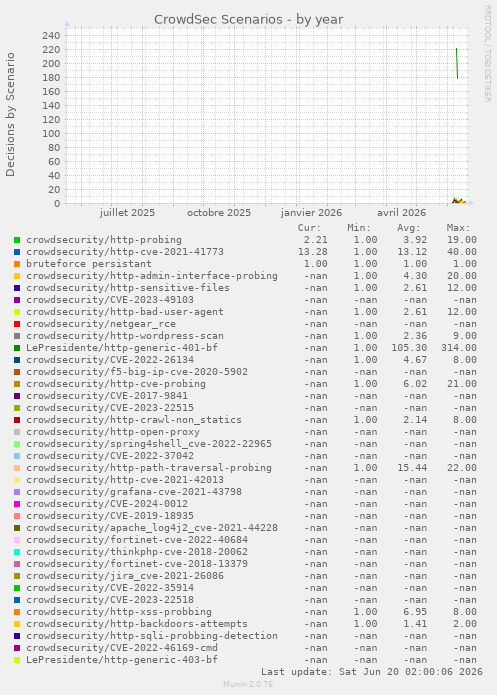497x695 pixels.
Task: Click the green swatch beside LePresidente/http-generic-401-bf
Action: (17, 348)
